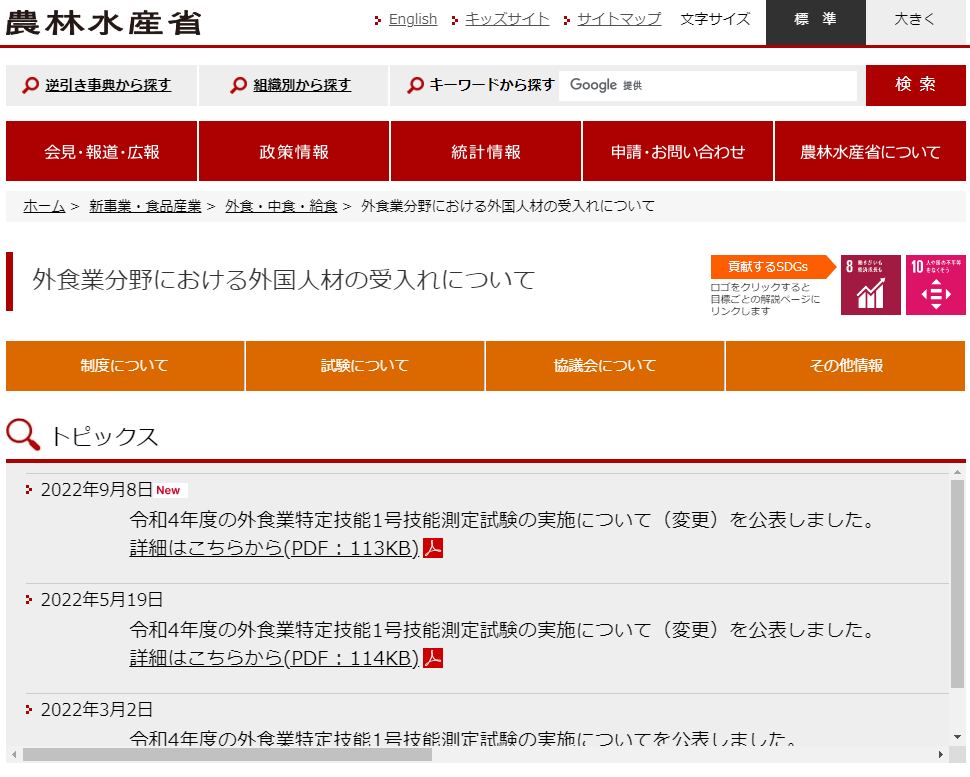Set text size to 標準
This screenshot has height=777, width=970.
[x=815, y=20]
